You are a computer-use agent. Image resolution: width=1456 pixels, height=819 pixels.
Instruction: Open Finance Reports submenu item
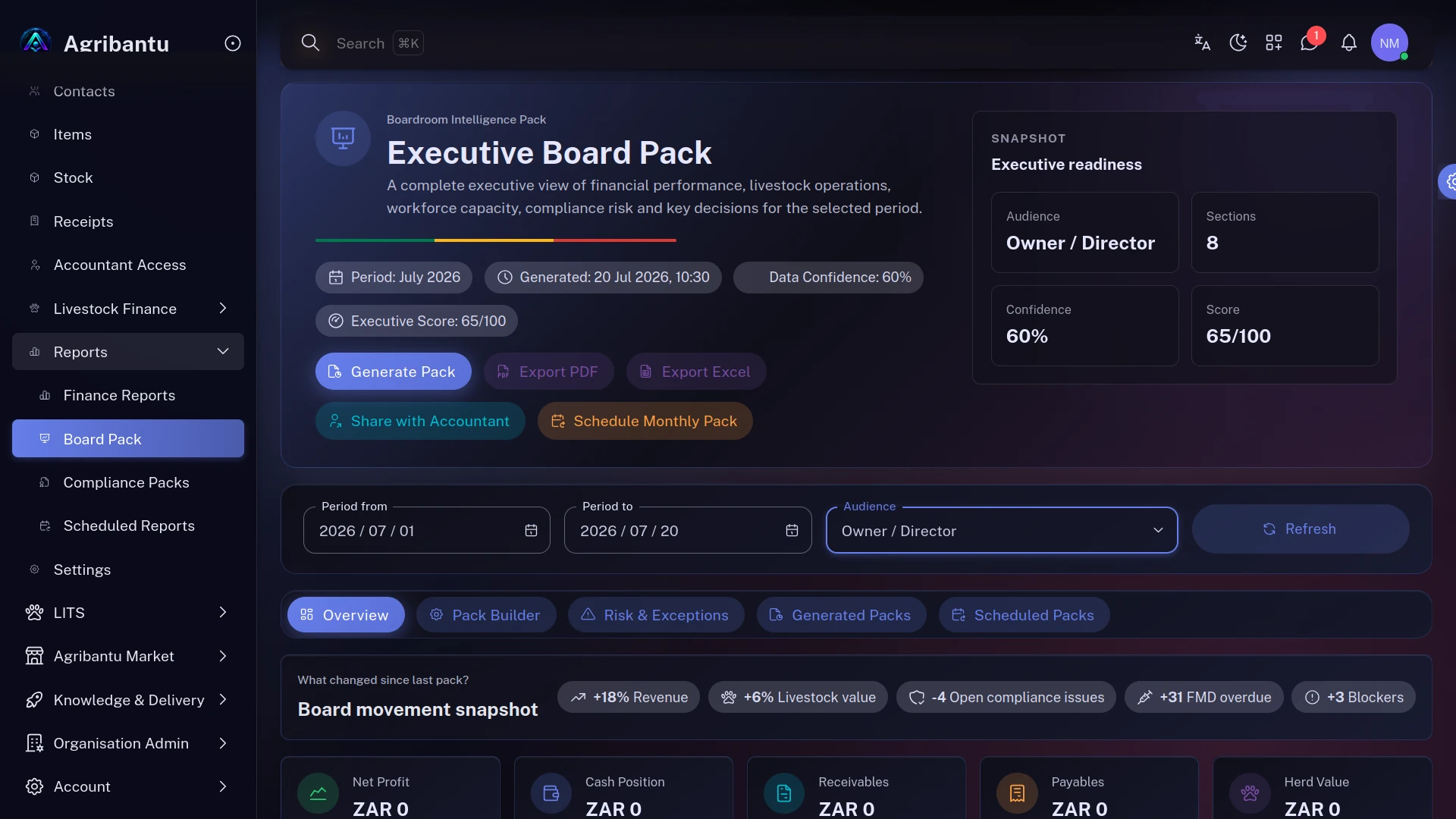click(128, 395)
